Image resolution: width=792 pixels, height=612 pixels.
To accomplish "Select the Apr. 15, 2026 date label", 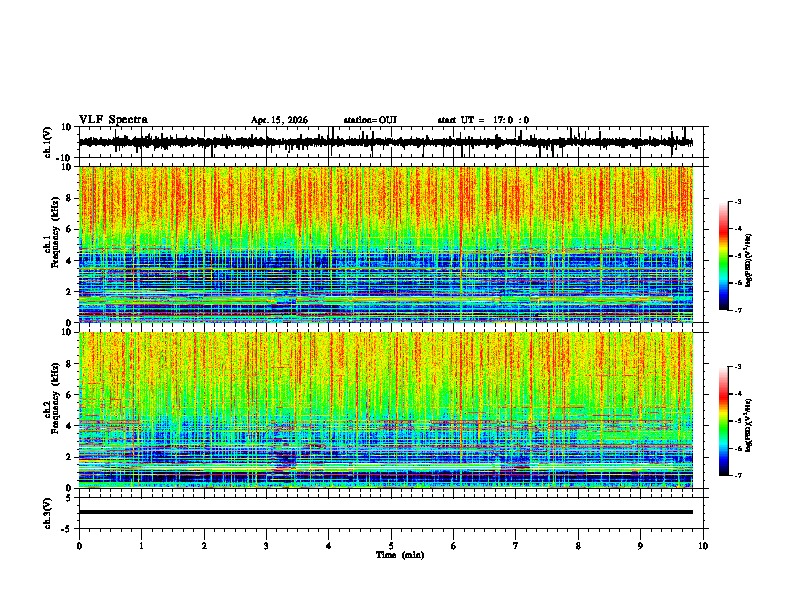I will [x=279, y=120].
